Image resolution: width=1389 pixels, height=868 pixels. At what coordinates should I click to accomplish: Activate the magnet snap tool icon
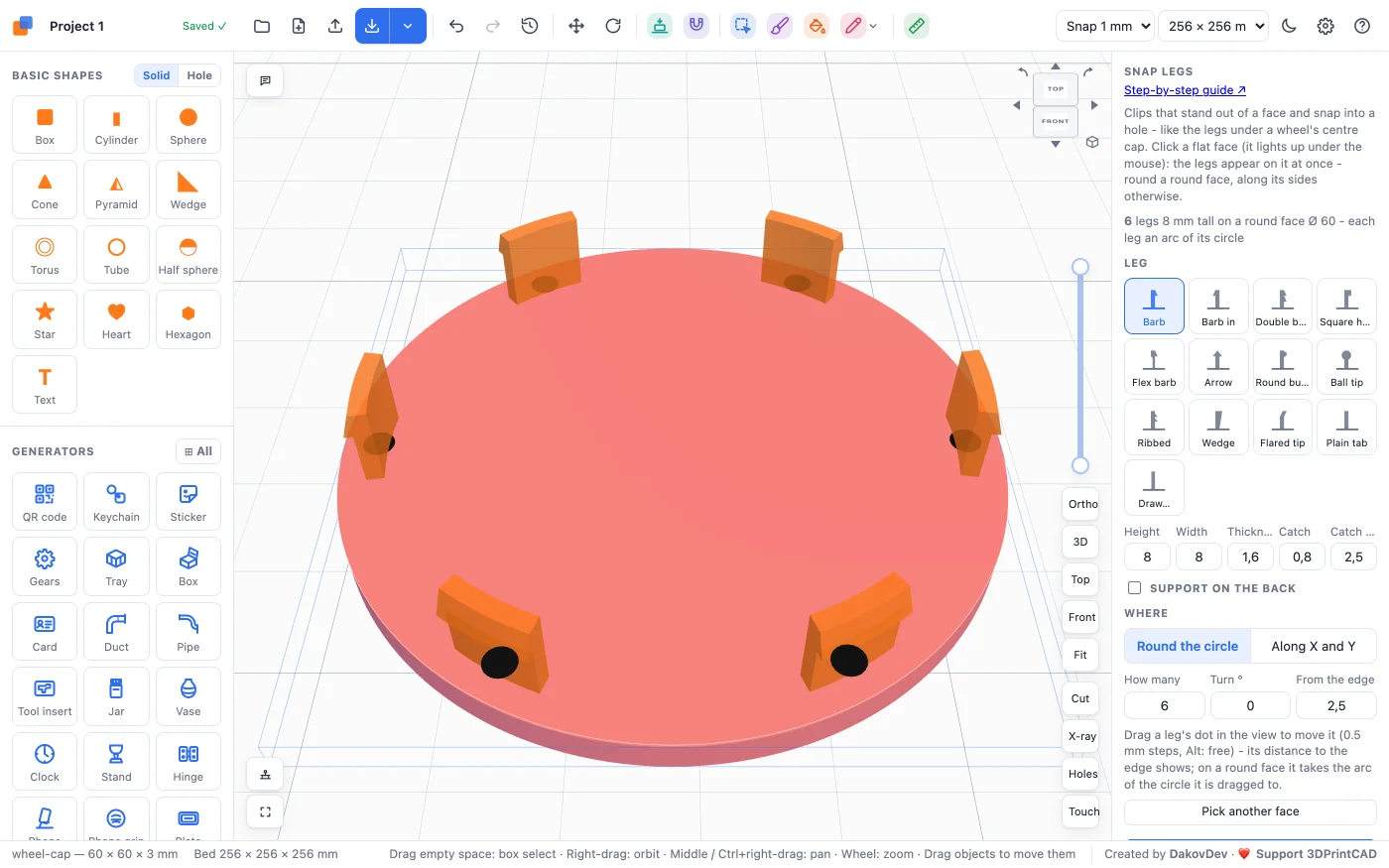click(x=696, y=26)
